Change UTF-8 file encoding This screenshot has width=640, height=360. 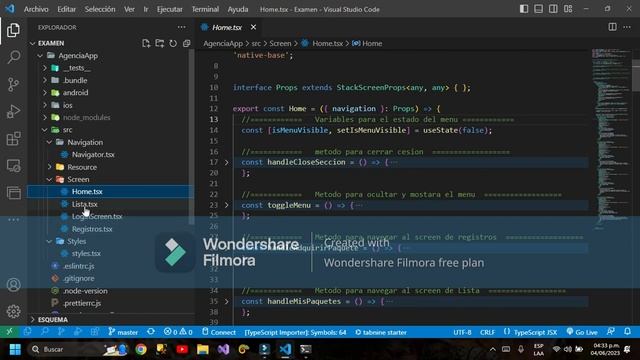(462, 332)
